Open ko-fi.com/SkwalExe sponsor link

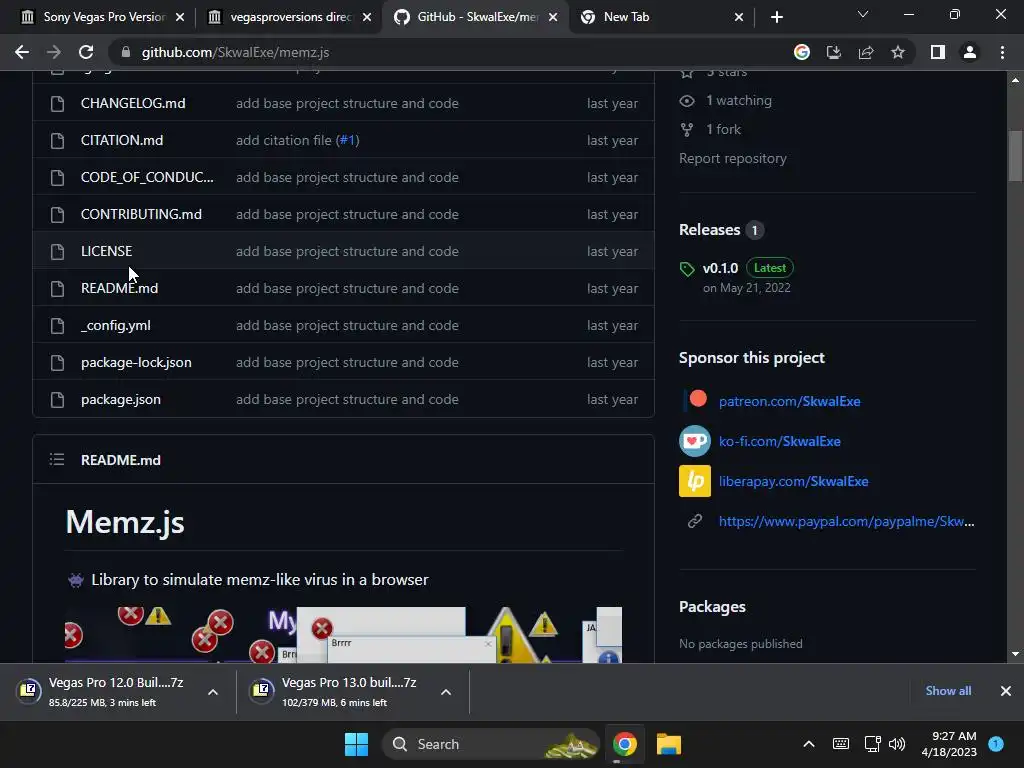(x=780, y=441)
